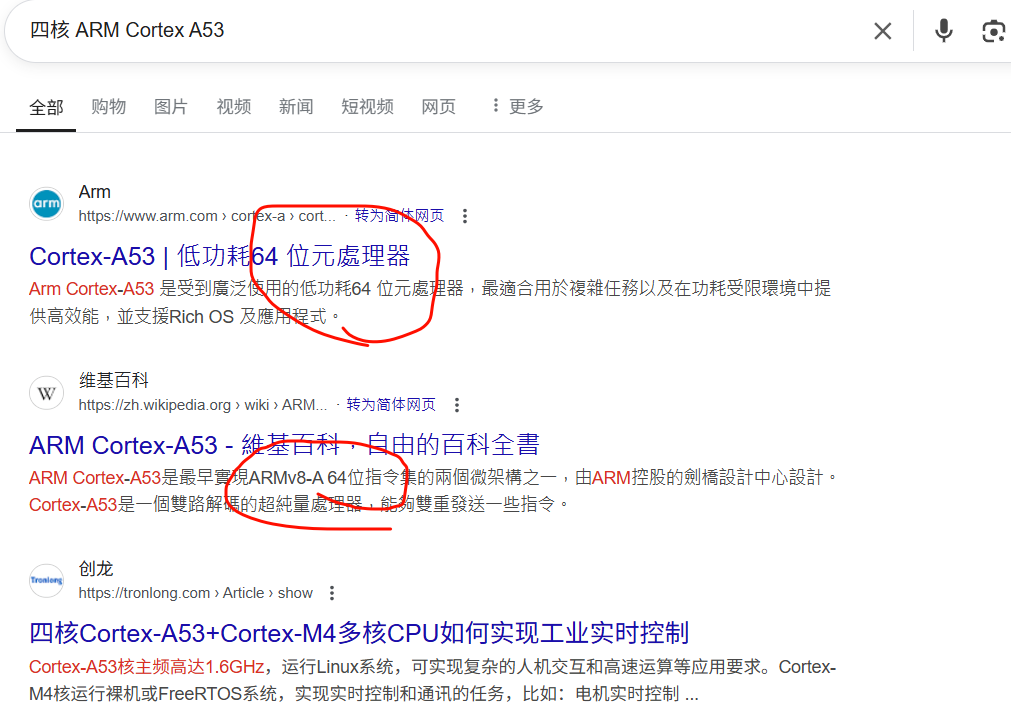
Task: Switch to the 短视频 tab
Action: click(x=367, y=106)
